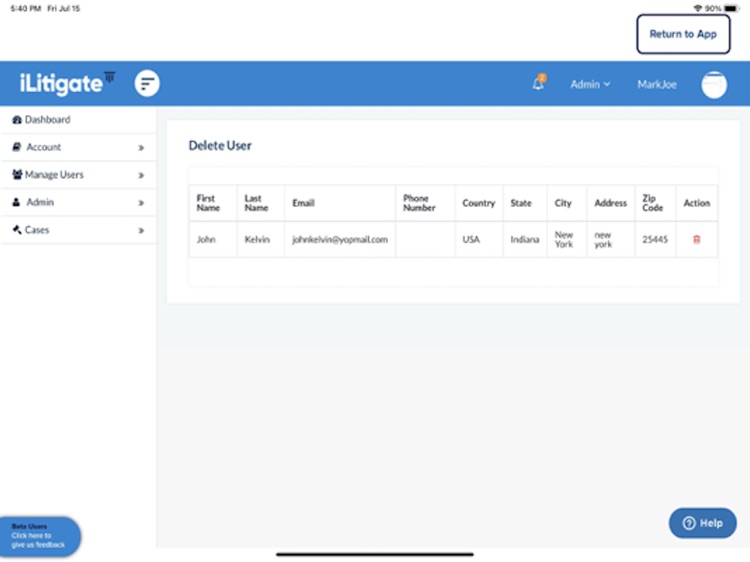
Task: Click the Dashboard gauge icon
Action: click(17, 120)
